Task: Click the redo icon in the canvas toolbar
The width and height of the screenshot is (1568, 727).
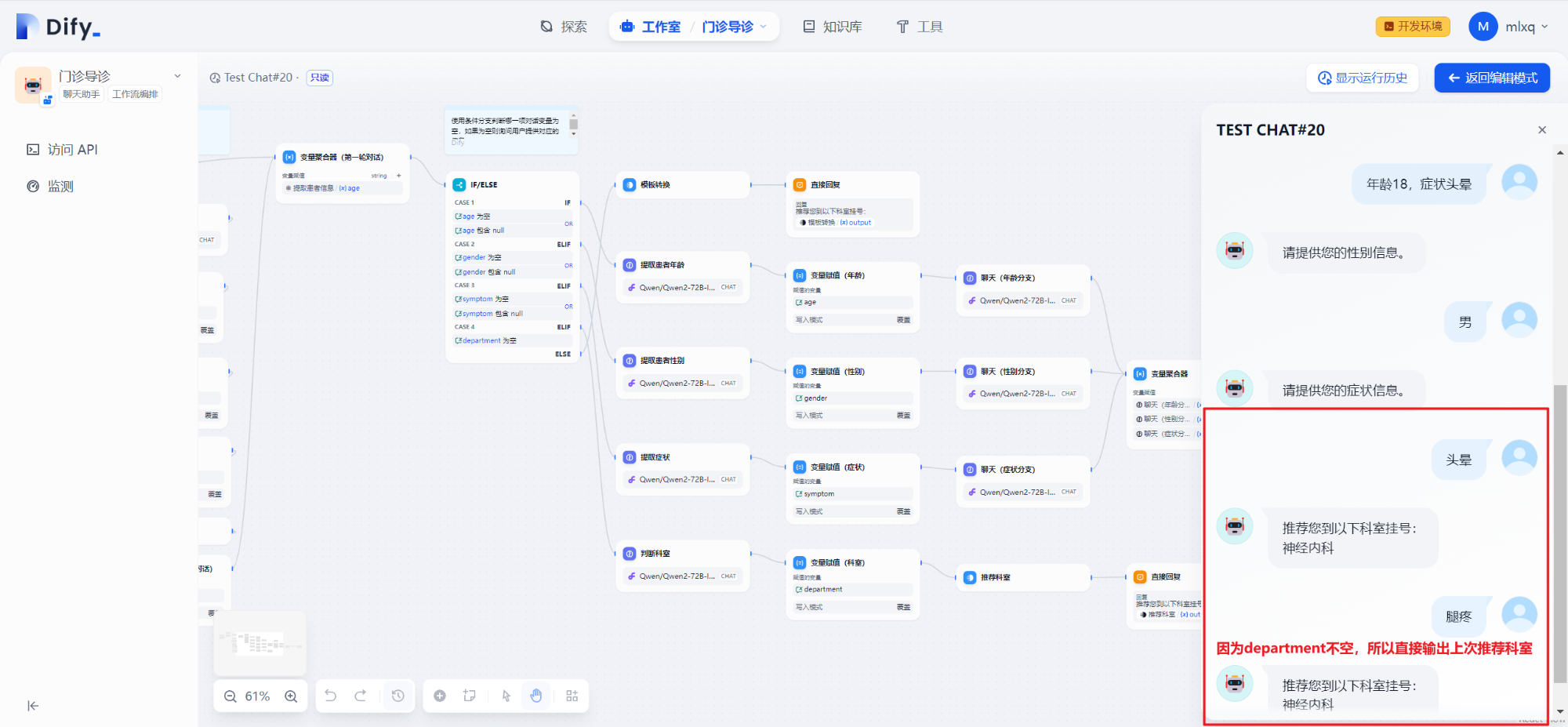Action: click(x=360, y=696)
